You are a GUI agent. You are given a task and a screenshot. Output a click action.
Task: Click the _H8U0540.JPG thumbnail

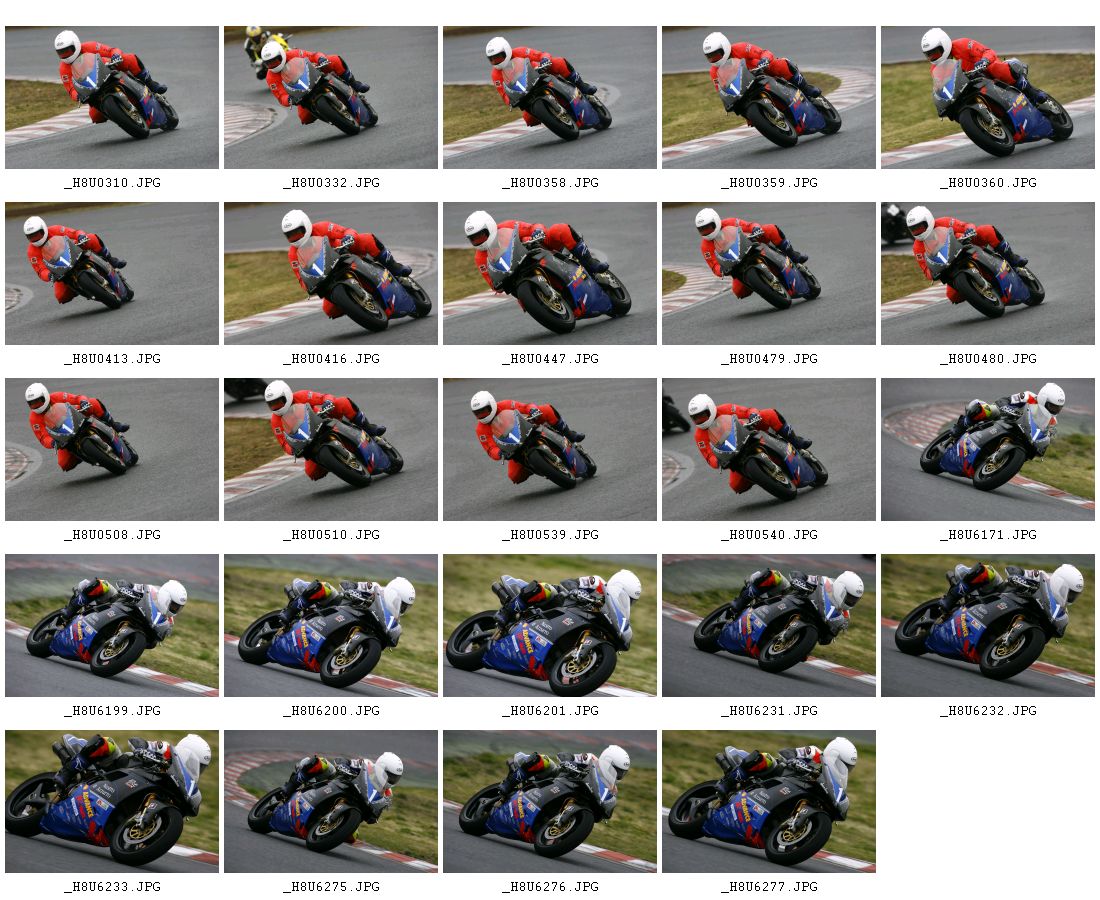[769, 450]
